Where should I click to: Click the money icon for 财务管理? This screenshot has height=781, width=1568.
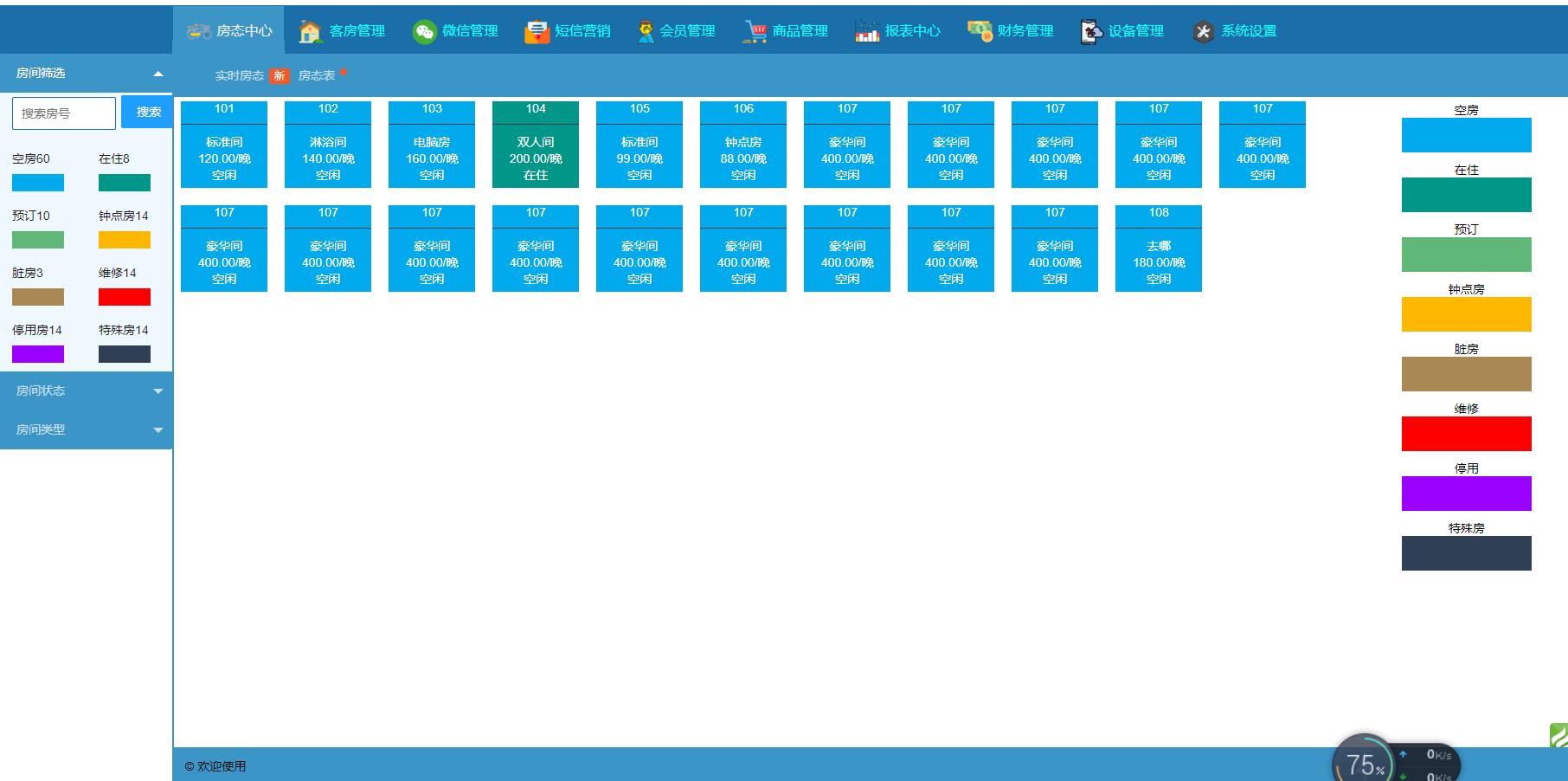[x=980, y=31]
